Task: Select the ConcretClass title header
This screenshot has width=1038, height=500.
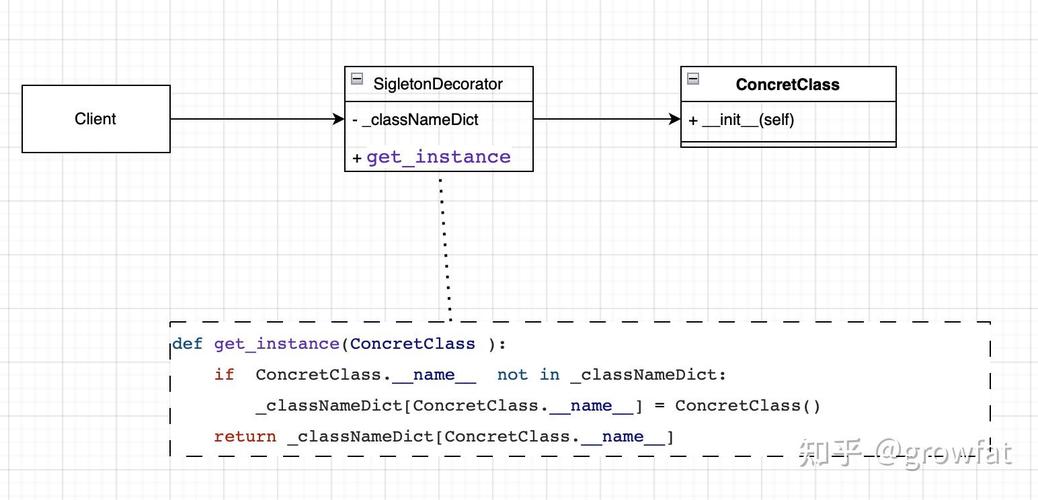Action: (788, 85)
